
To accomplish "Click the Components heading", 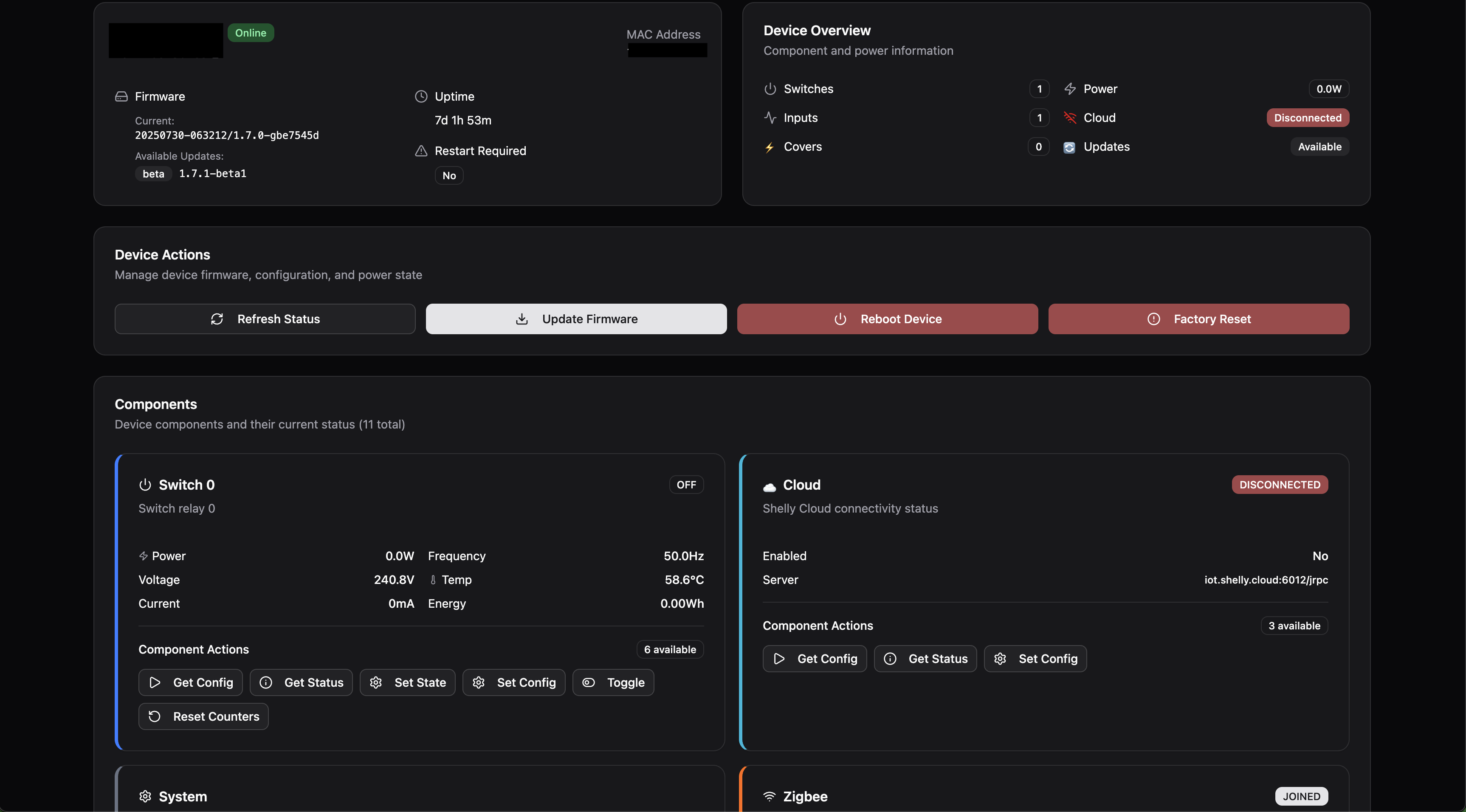I will click(156, 405).
